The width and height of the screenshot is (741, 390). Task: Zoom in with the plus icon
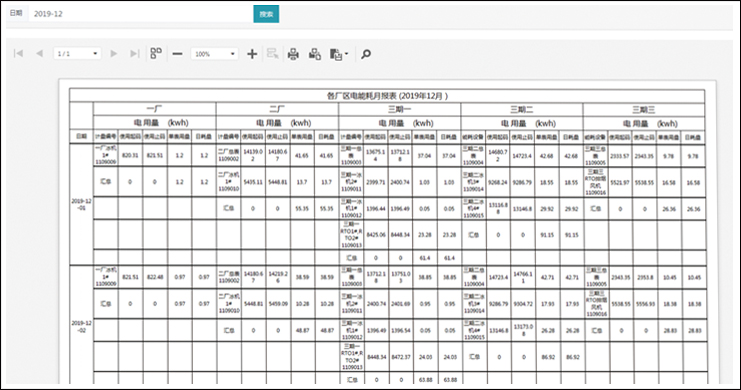click(x=252, y=54)
